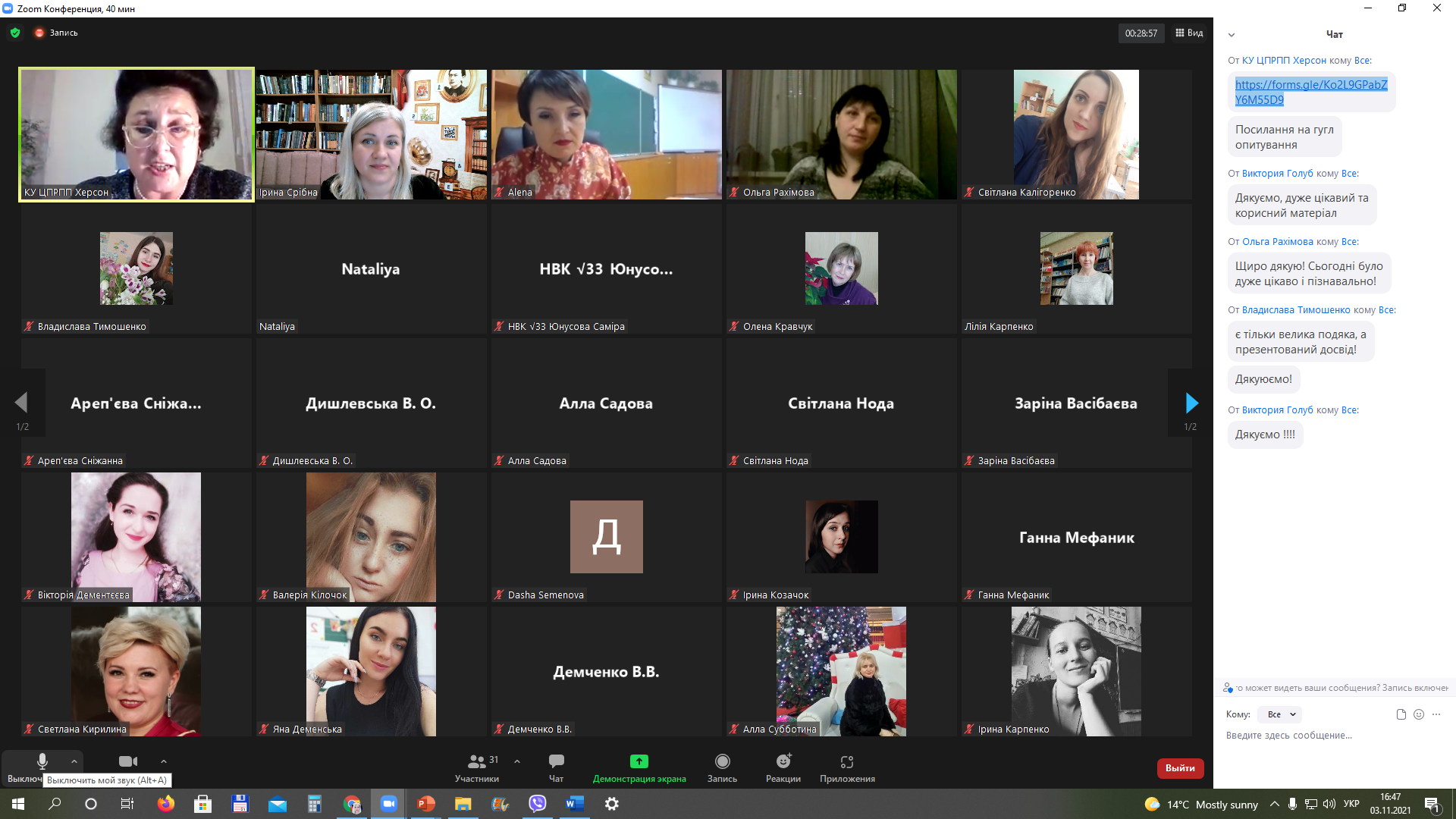
Task: Click the Запись record button in toolbar
Action: [x=722, y=767]
